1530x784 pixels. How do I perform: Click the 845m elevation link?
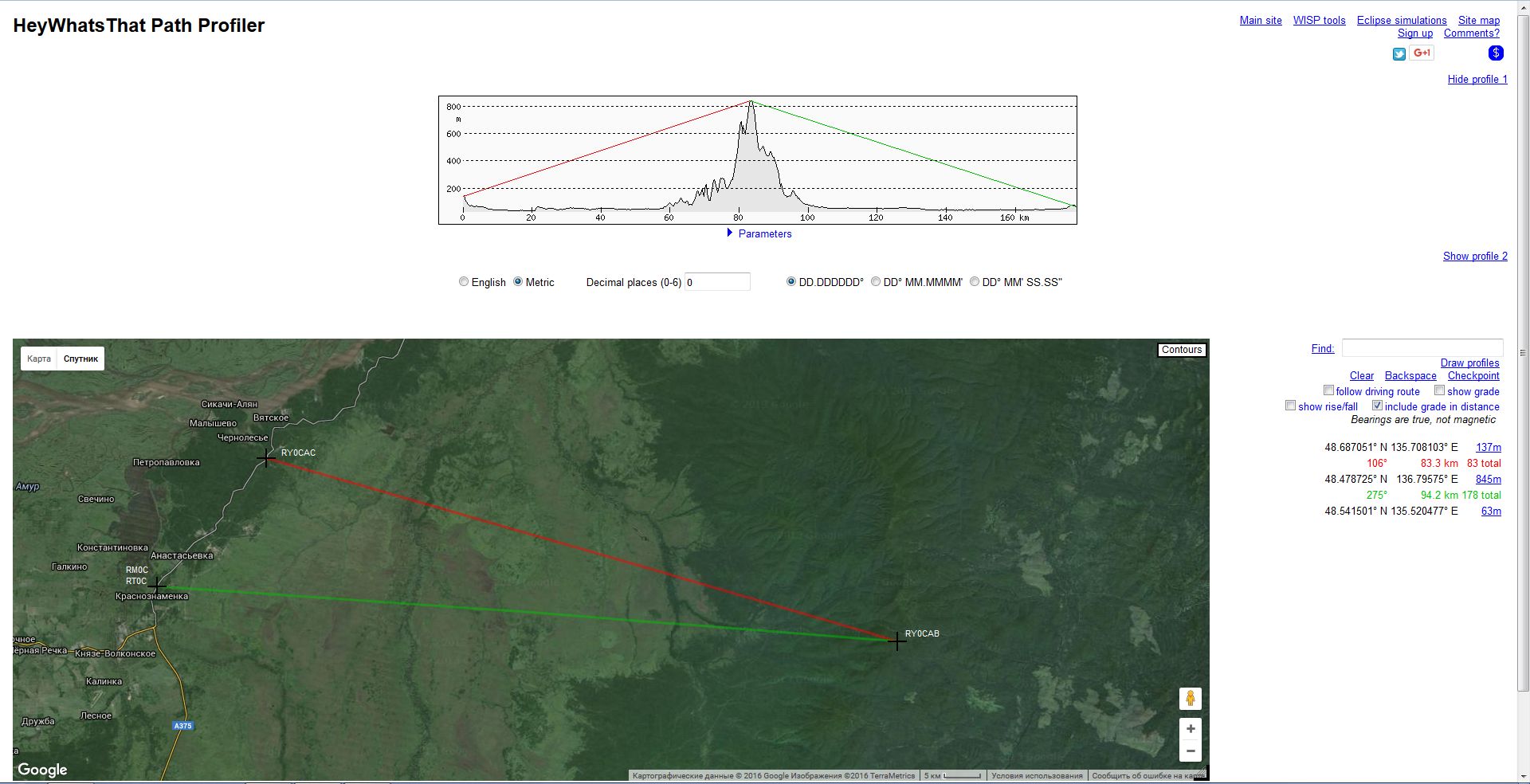tap(1489, 480)
